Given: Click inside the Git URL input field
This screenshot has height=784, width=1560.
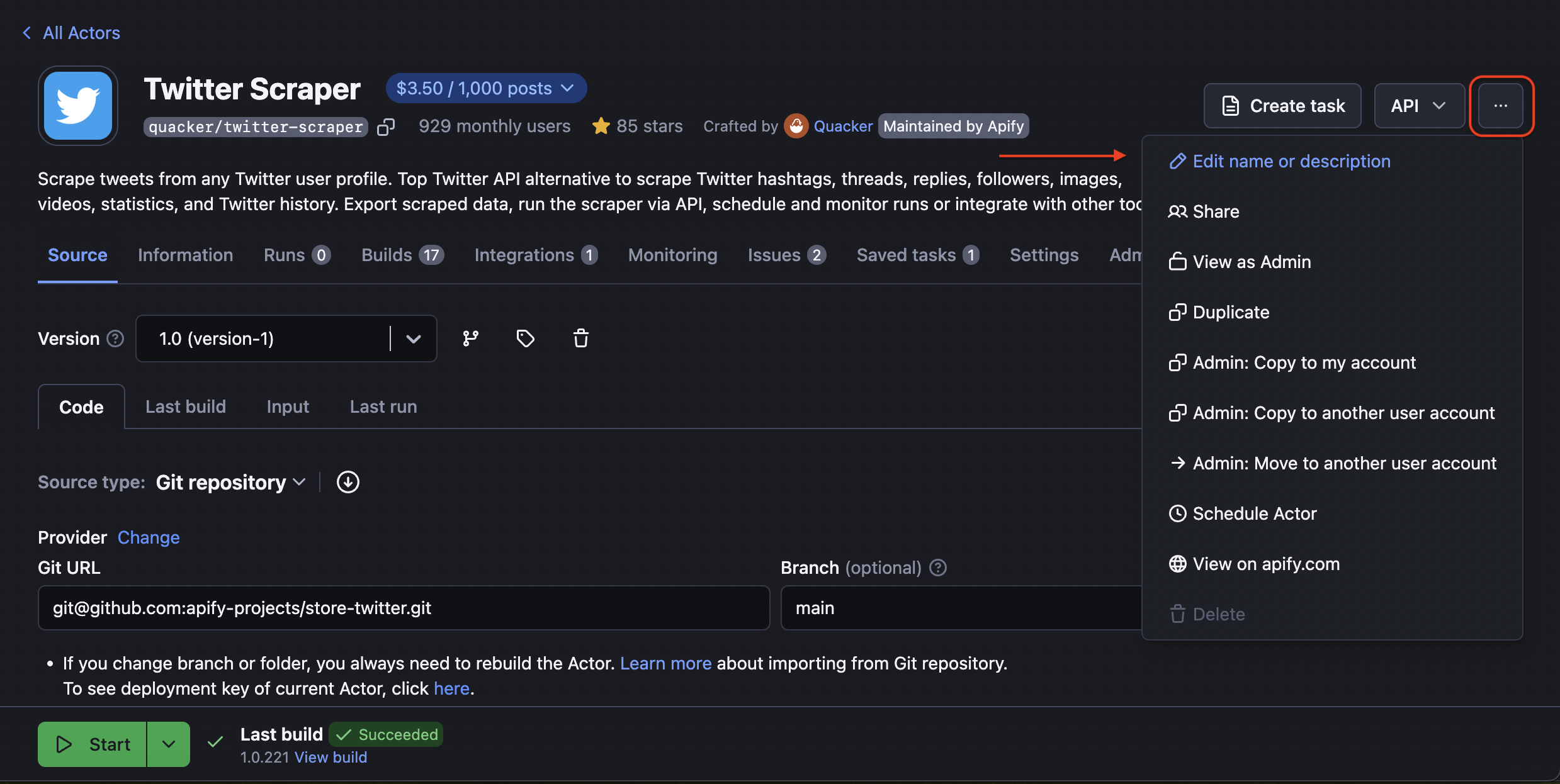Looking at the screenshot, I should (x=403, y=608).
